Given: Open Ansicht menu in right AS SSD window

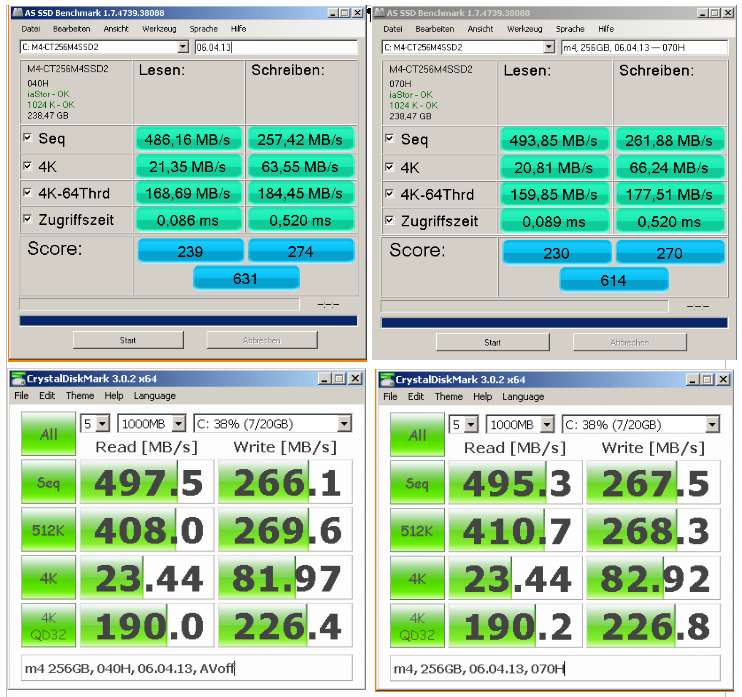Looking at the screenshot, I should (480, 29).
